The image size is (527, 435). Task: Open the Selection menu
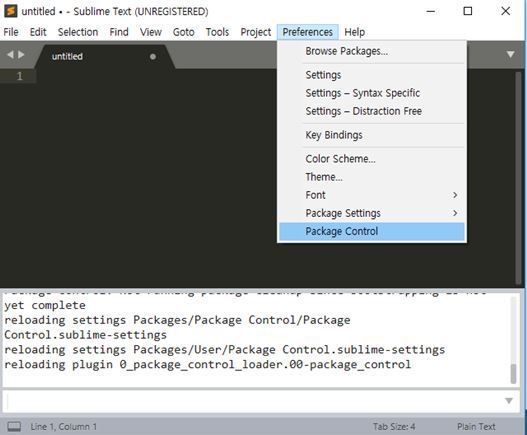click(78, 32)
